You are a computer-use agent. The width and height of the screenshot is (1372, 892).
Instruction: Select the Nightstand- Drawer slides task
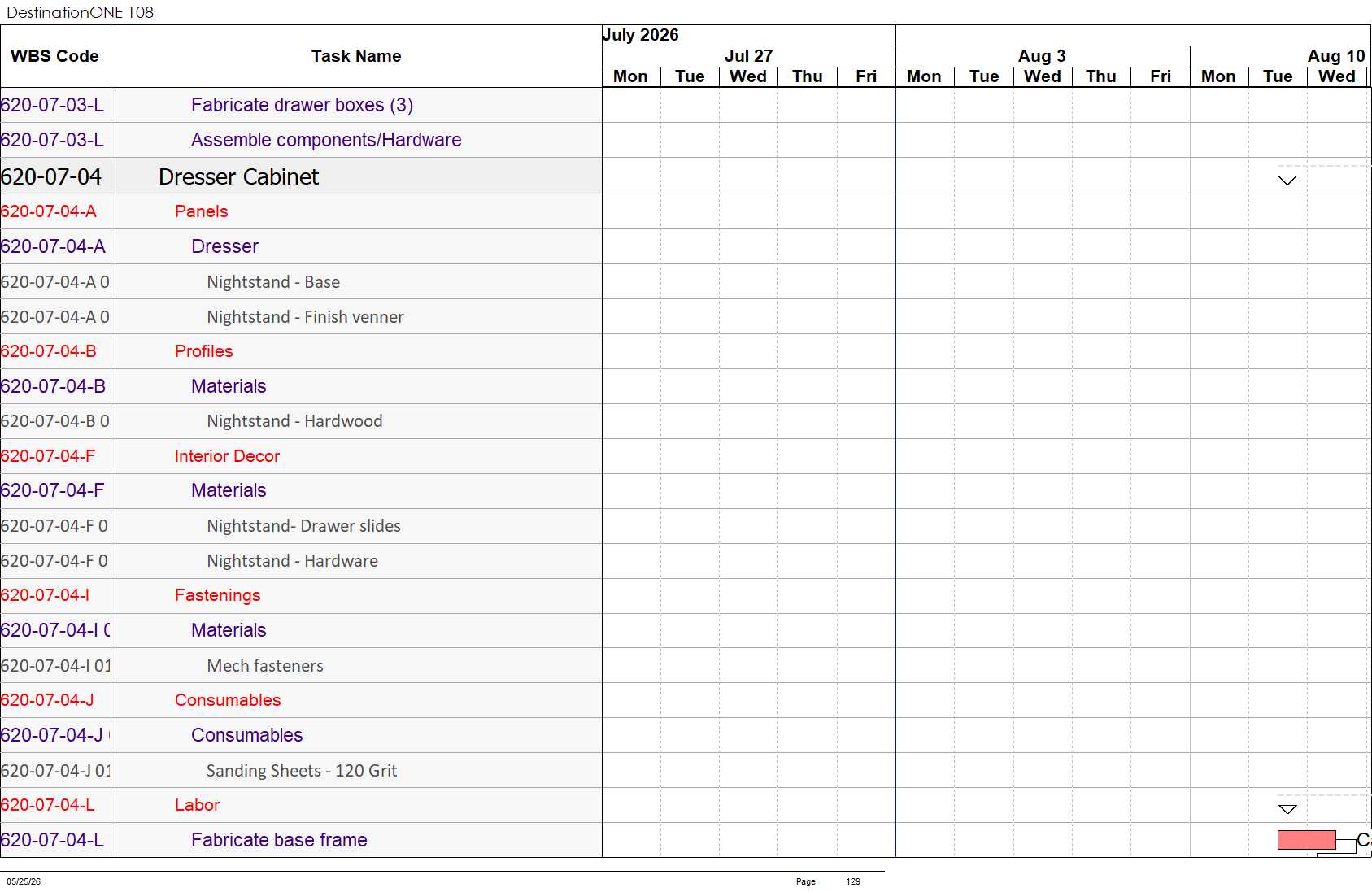tap(303, 526)
